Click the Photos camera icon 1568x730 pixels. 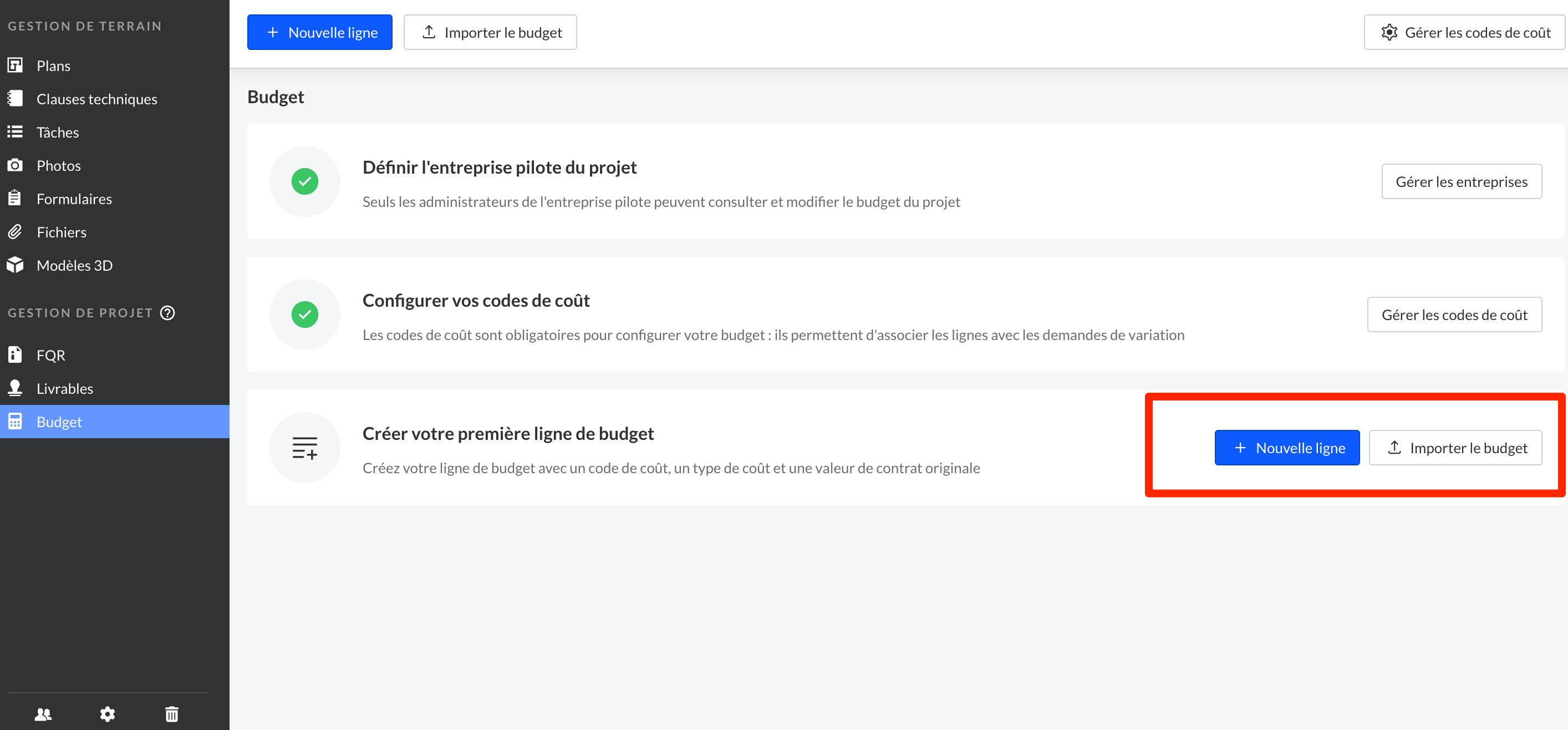pyautogui.click(x=15, y=165)
